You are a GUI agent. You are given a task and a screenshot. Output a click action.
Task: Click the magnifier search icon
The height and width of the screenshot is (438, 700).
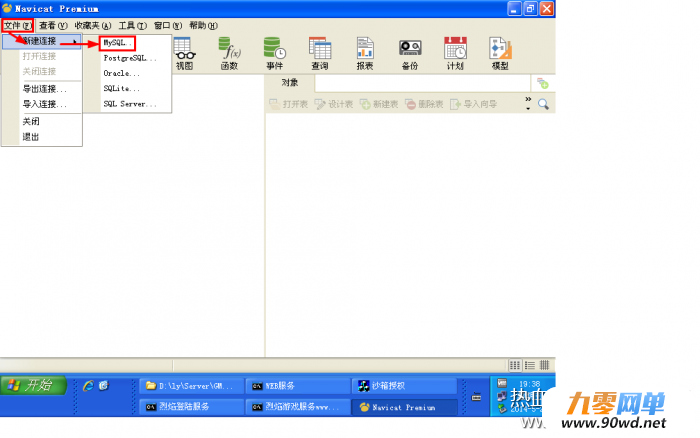pyautogui.click(x=543, y=104)
